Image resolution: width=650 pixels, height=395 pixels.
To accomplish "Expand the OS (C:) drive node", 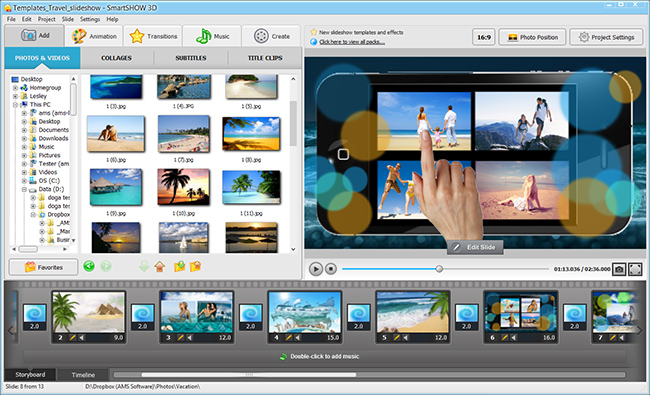I will click(24, 181).
